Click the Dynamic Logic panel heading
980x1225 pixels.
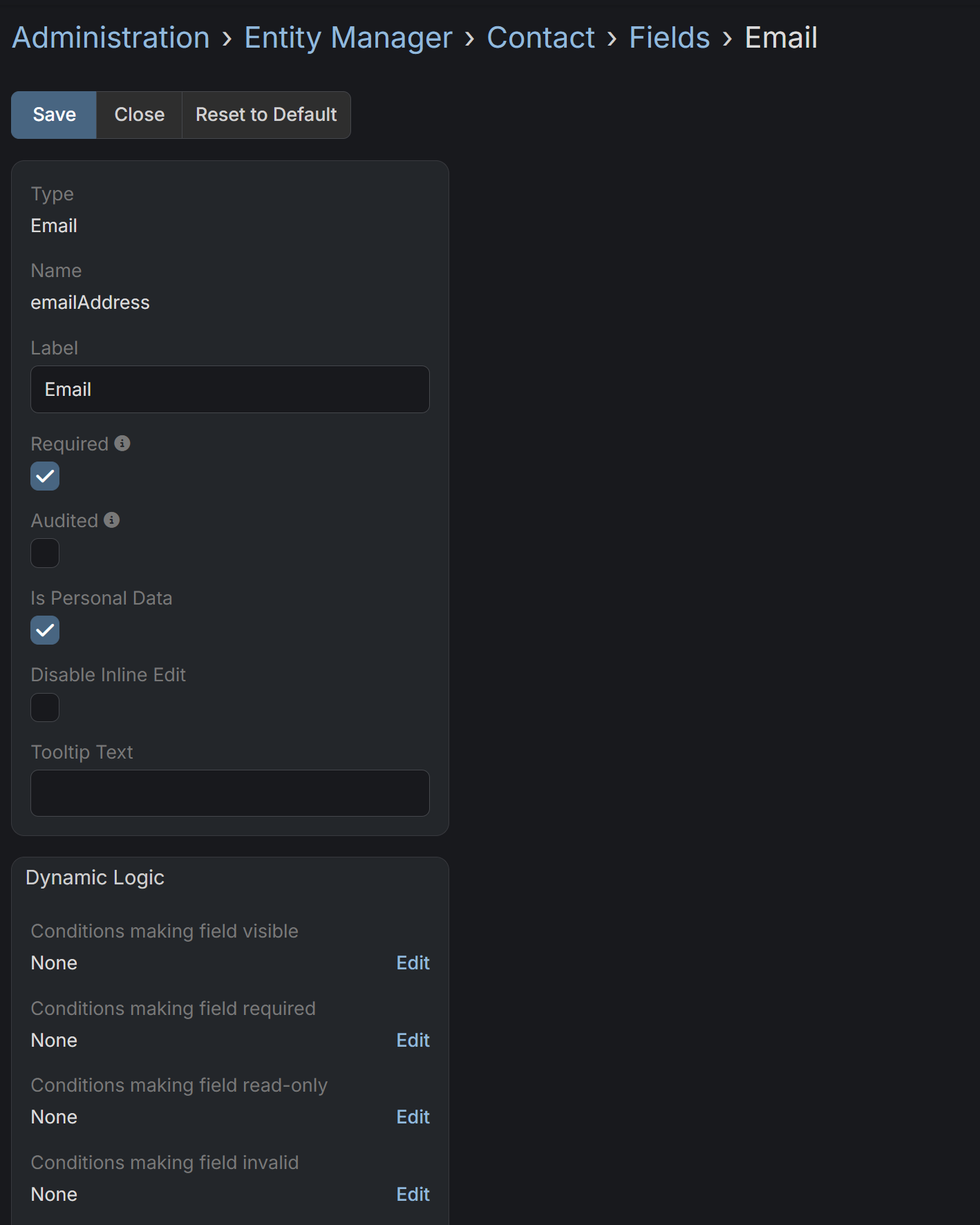95,877
